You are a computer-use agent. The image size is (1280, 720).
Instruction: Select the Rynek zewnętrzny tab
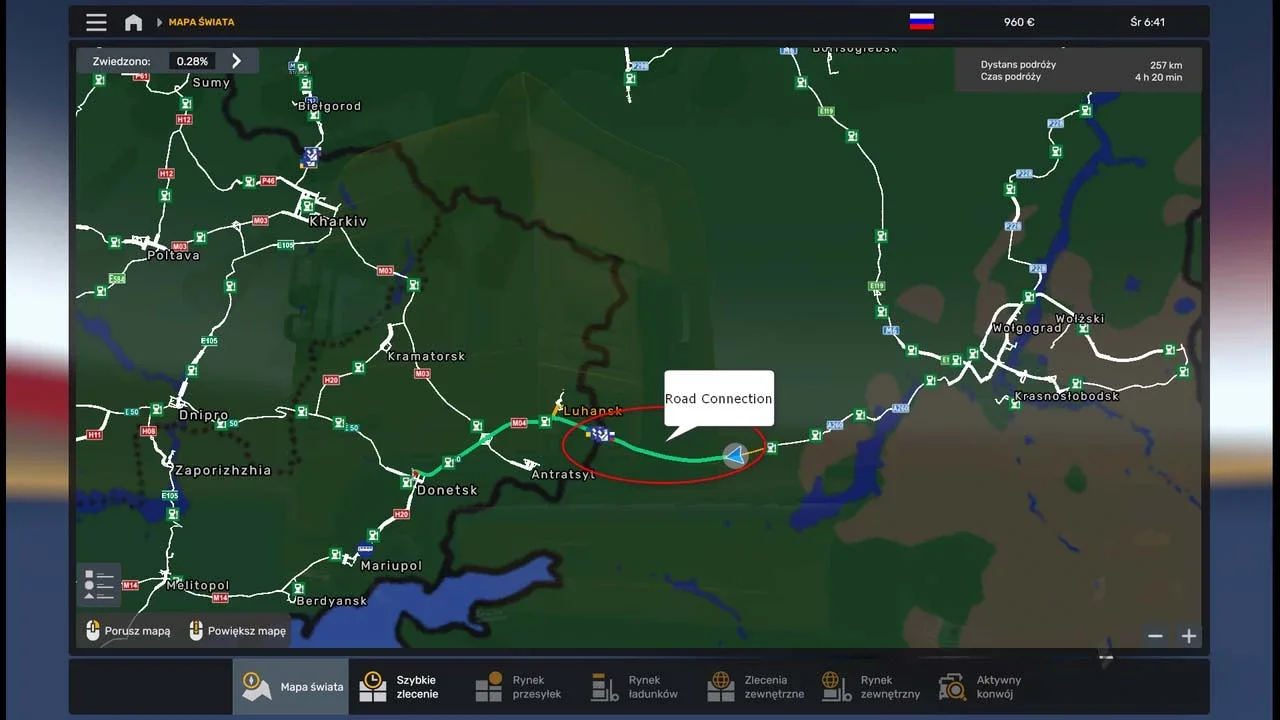tap(836, 686)
